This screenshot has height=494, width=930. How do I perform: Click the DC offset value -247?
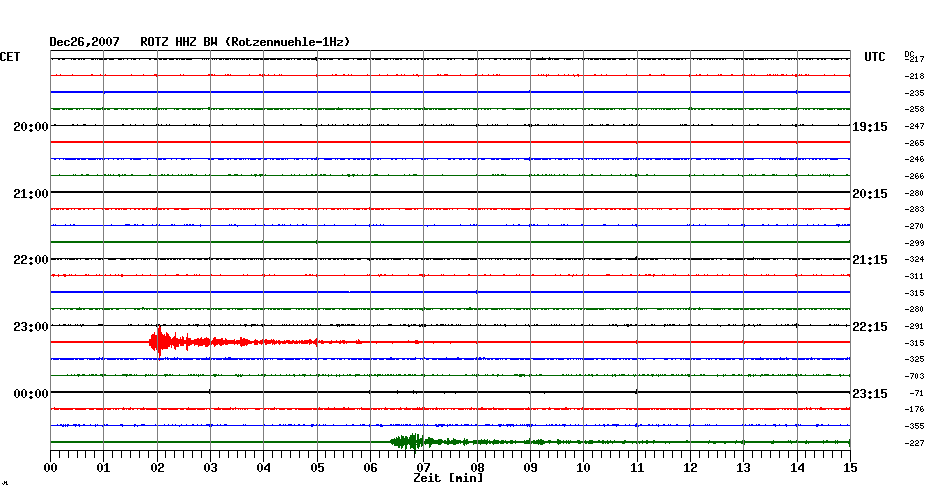(x=914, y=126)
